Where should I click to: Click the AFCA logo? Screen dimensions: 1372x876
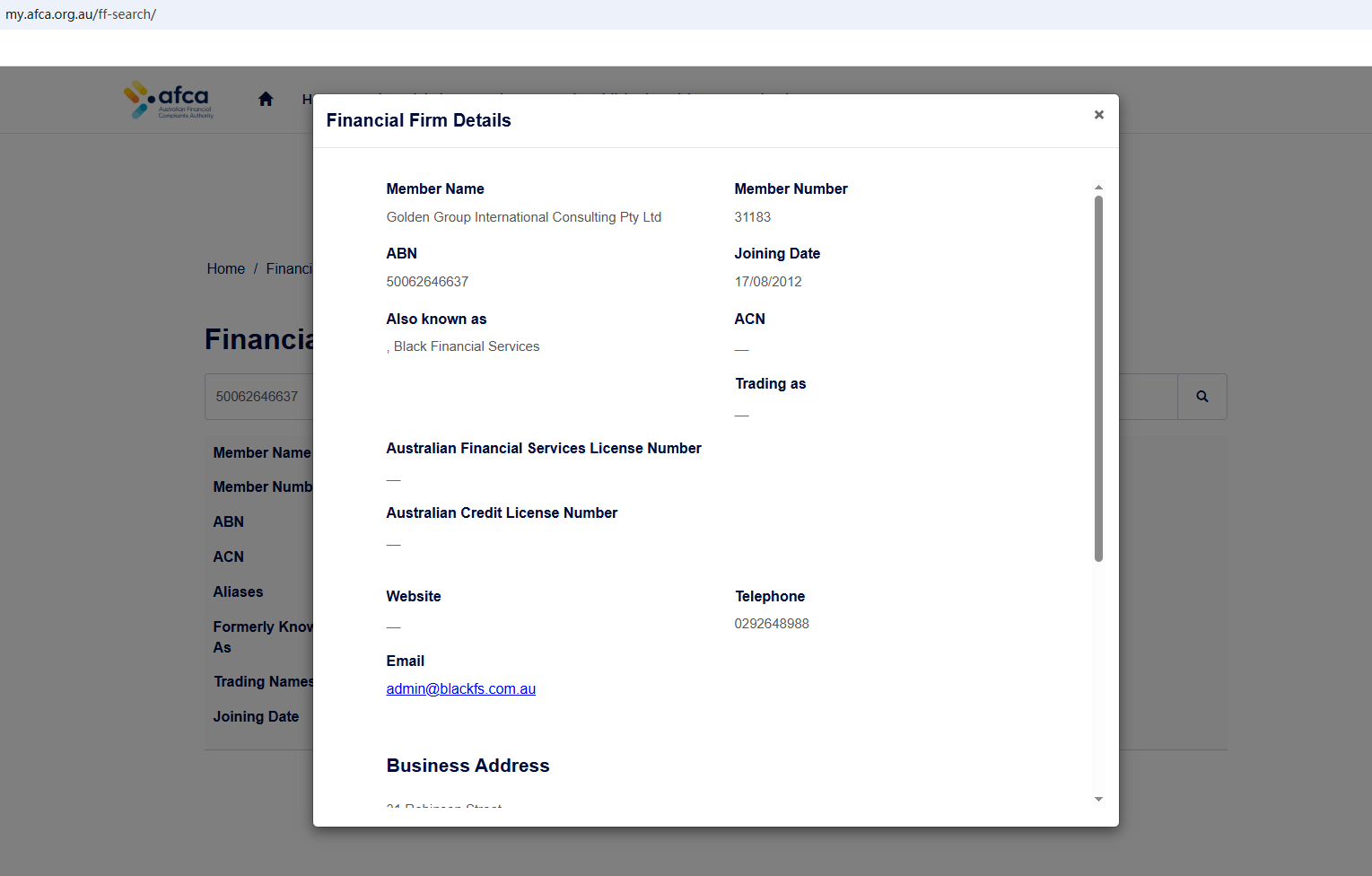170,100
